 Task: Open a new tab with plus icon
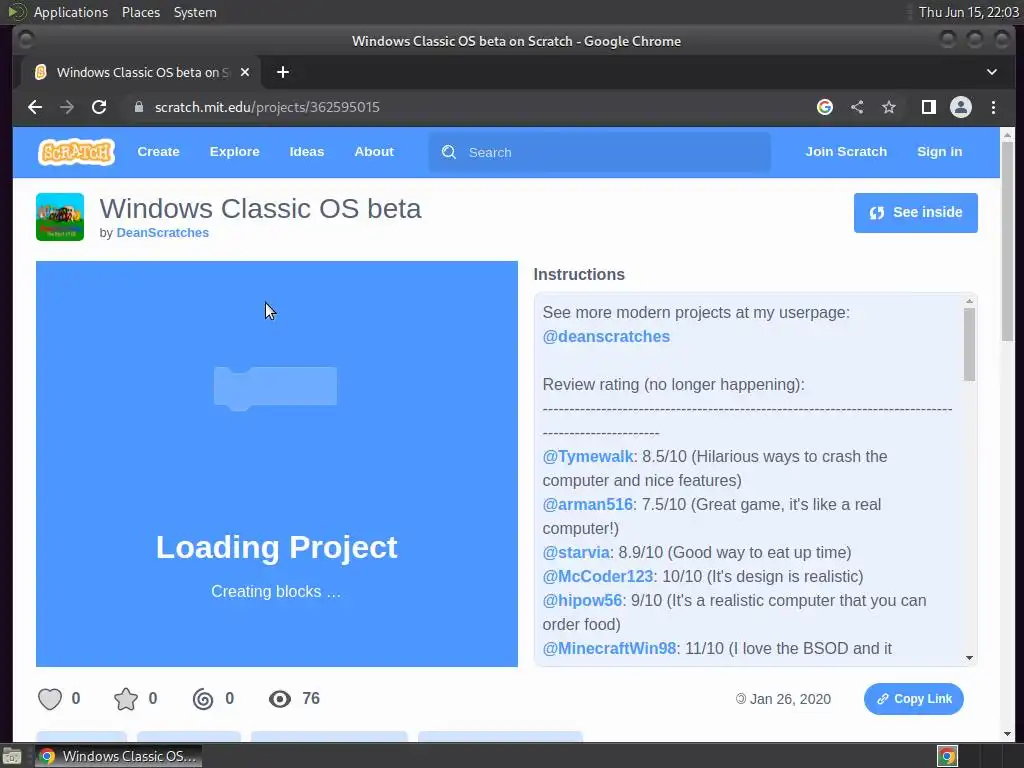[283, 72]
